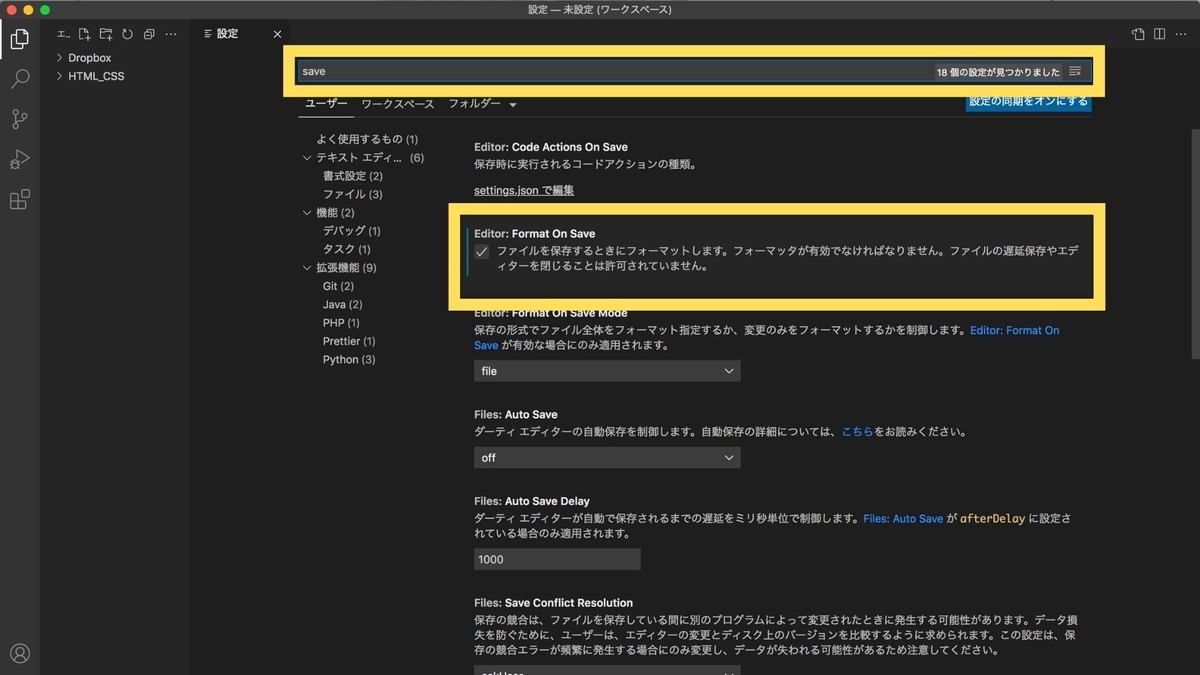
Task: Change Files: Auto Save dropdown from off
Action: click(x=606, y=457)
